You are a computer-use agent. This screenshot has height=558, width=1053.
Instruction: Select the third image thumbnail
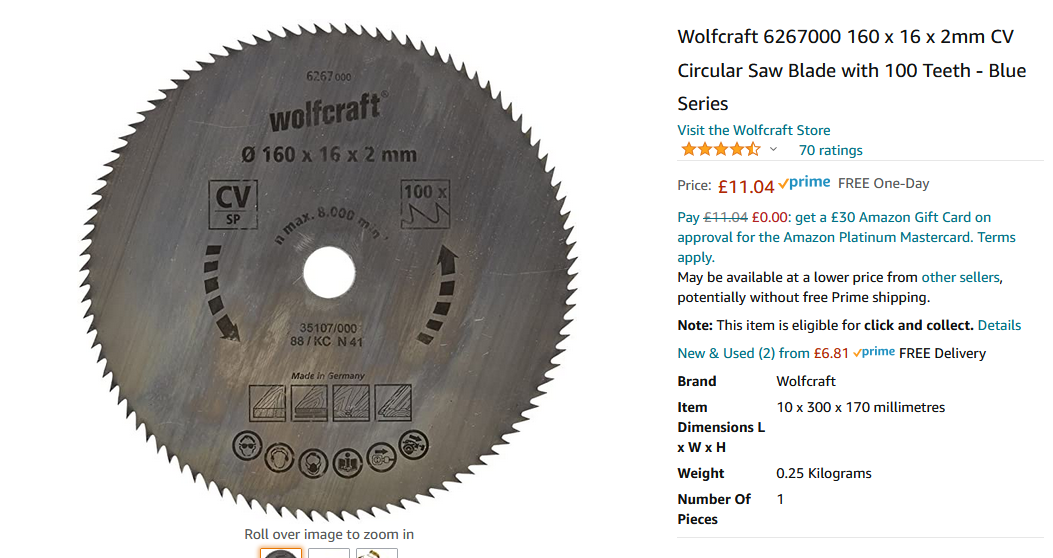pyautogui.click(x=377, y=553)
